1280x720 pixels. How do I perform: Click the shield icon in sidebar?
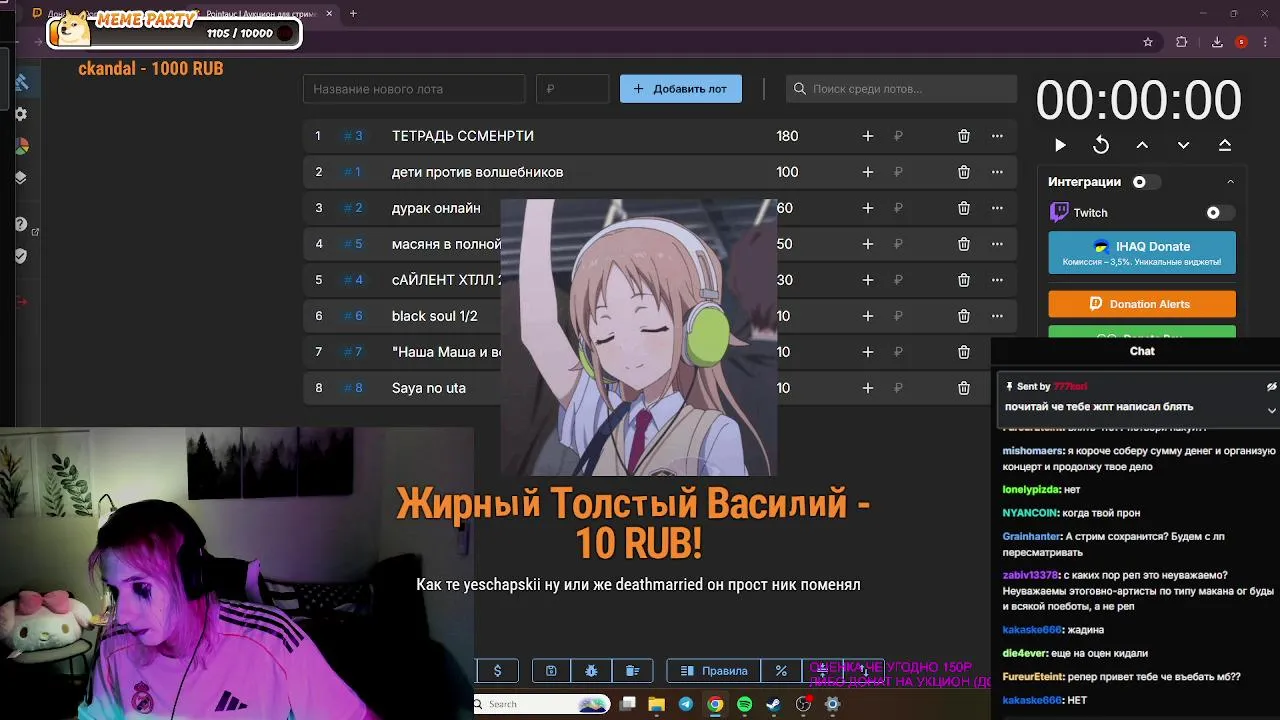21,256
